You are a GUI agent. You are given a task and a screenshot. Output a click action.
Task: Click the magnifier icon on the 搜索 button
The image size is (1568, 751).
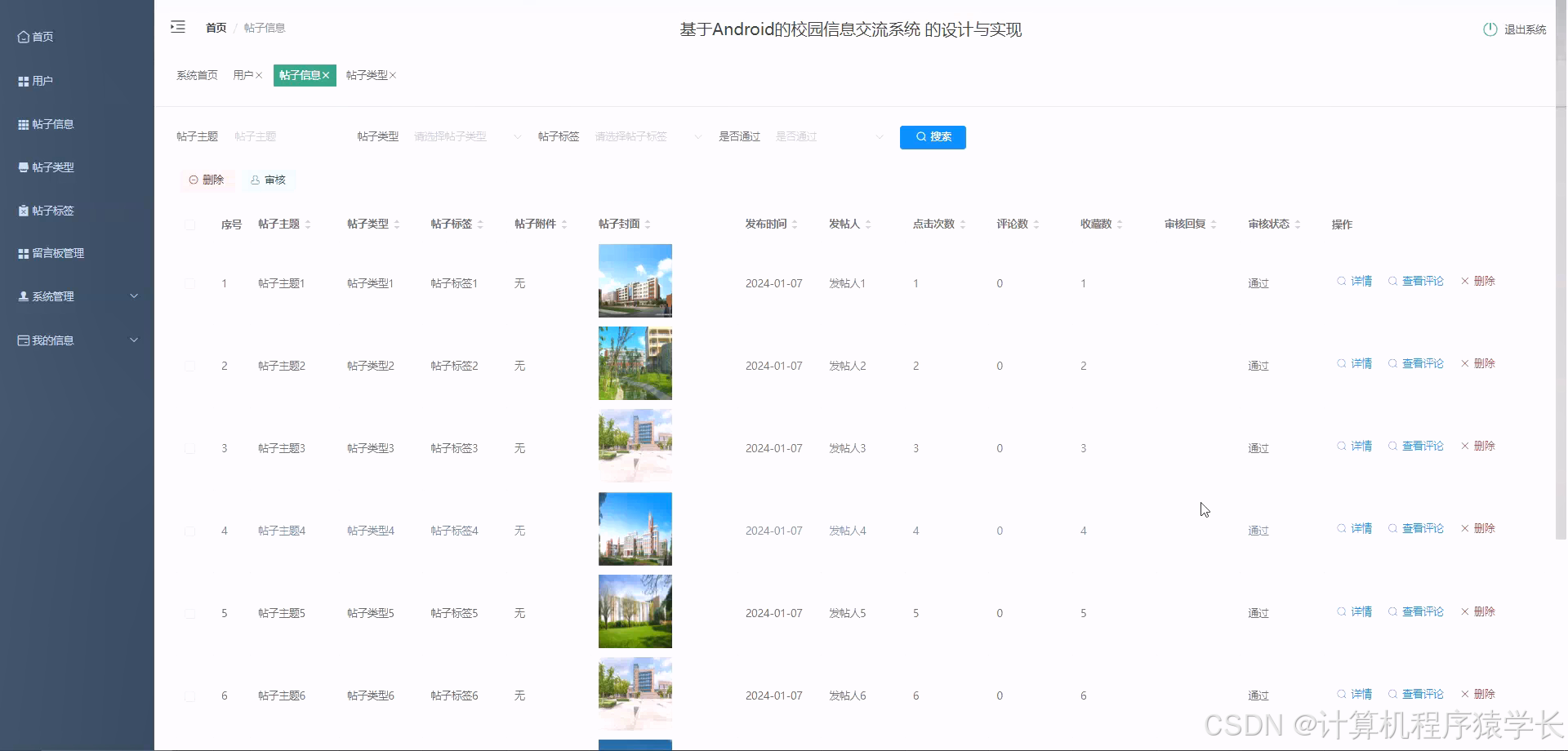(920, 137)
